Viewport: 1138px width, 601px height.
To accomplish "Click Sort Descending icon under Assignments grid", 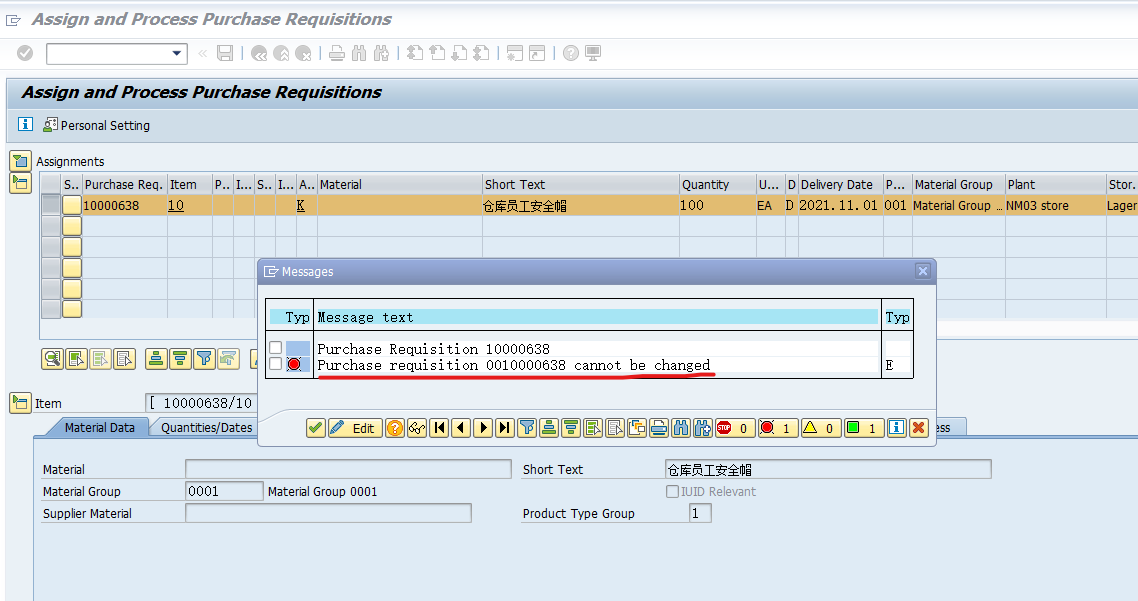I will (180, 359).
